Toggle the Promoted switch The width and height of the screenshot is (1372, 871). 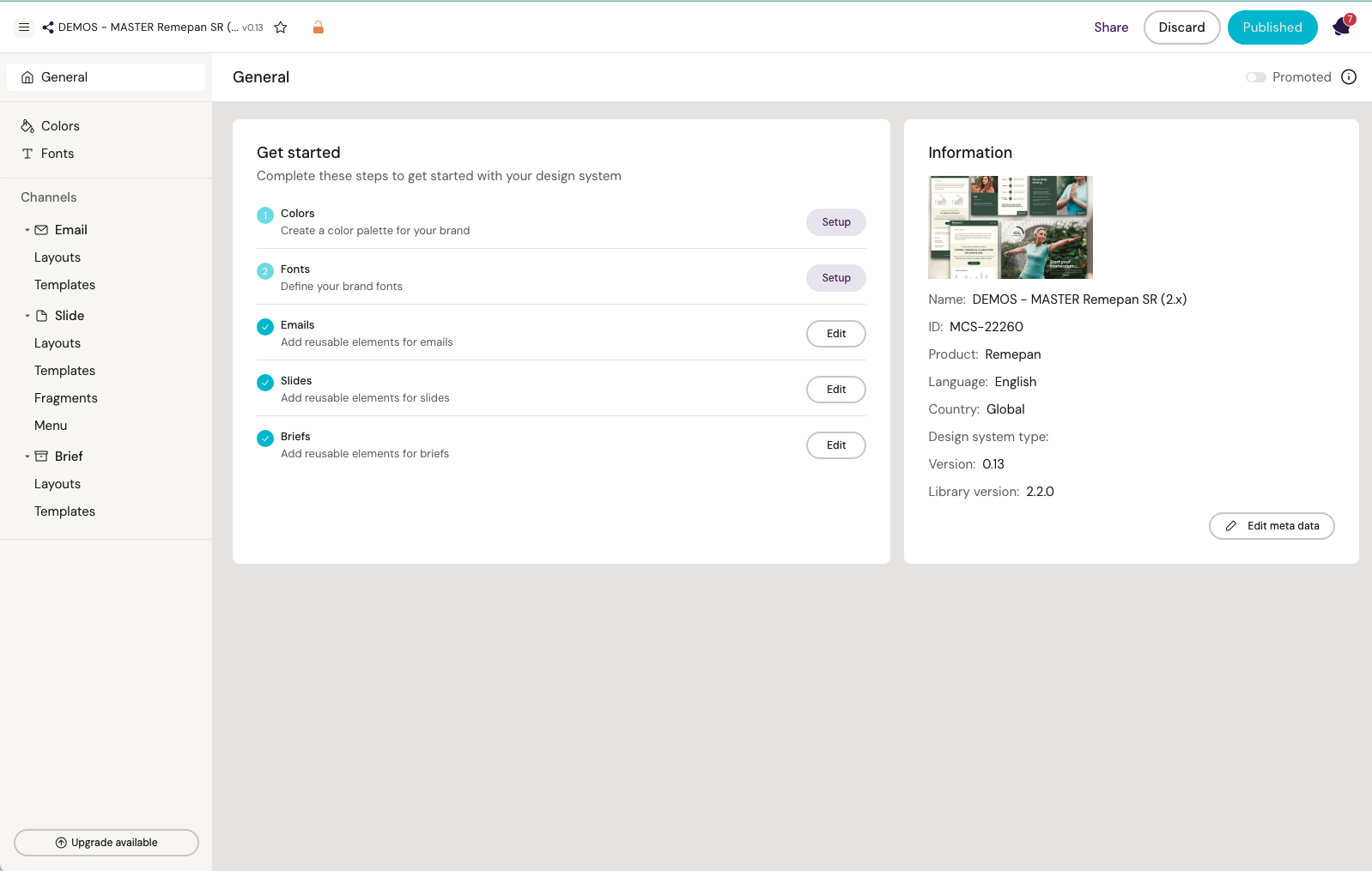point(1256,77)
